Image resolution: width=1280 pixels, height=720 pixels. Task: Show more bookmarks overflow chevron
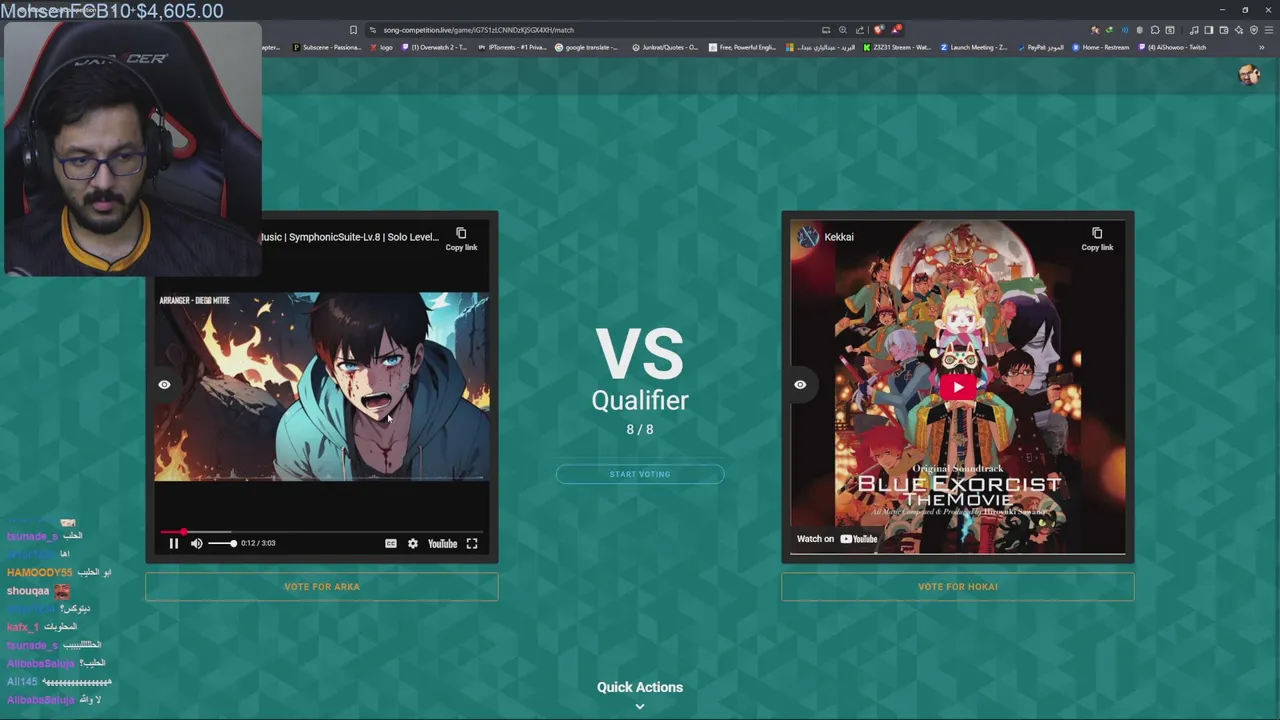point(1262,47)
